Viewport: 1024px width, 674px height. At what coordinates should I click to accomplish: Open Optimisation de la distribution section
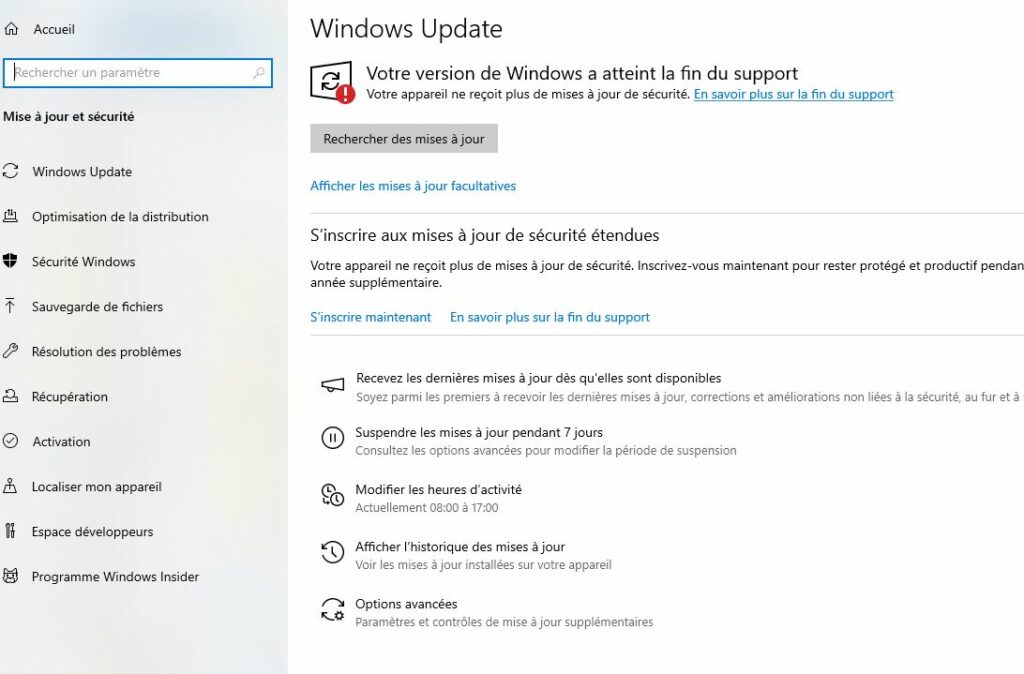click(x=120, y=217)
